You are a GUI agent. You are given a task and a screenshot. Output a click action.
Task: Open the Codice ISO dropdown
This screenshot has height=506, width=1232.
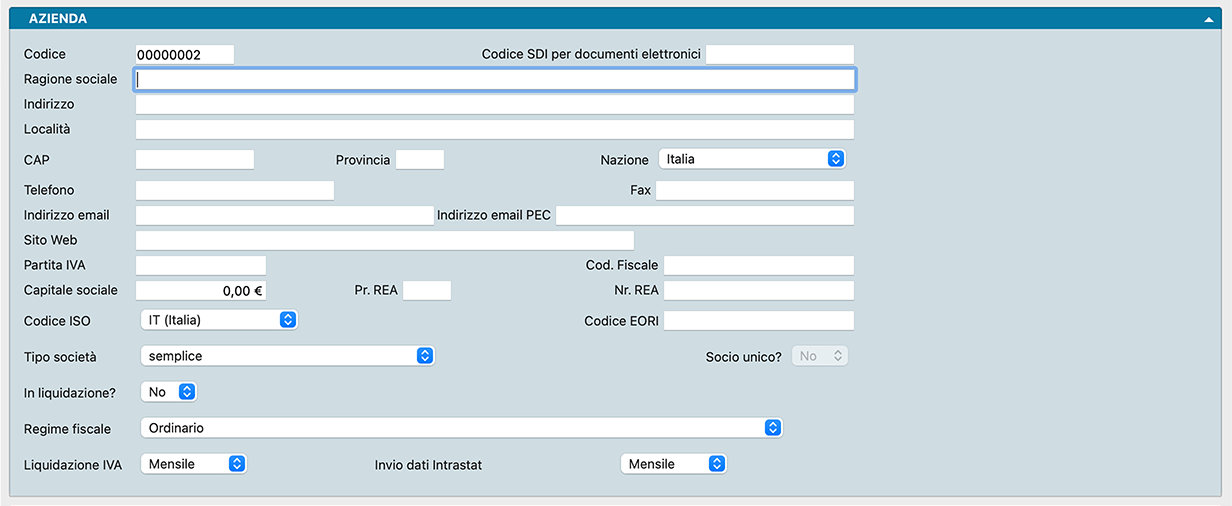pos(219,320)
